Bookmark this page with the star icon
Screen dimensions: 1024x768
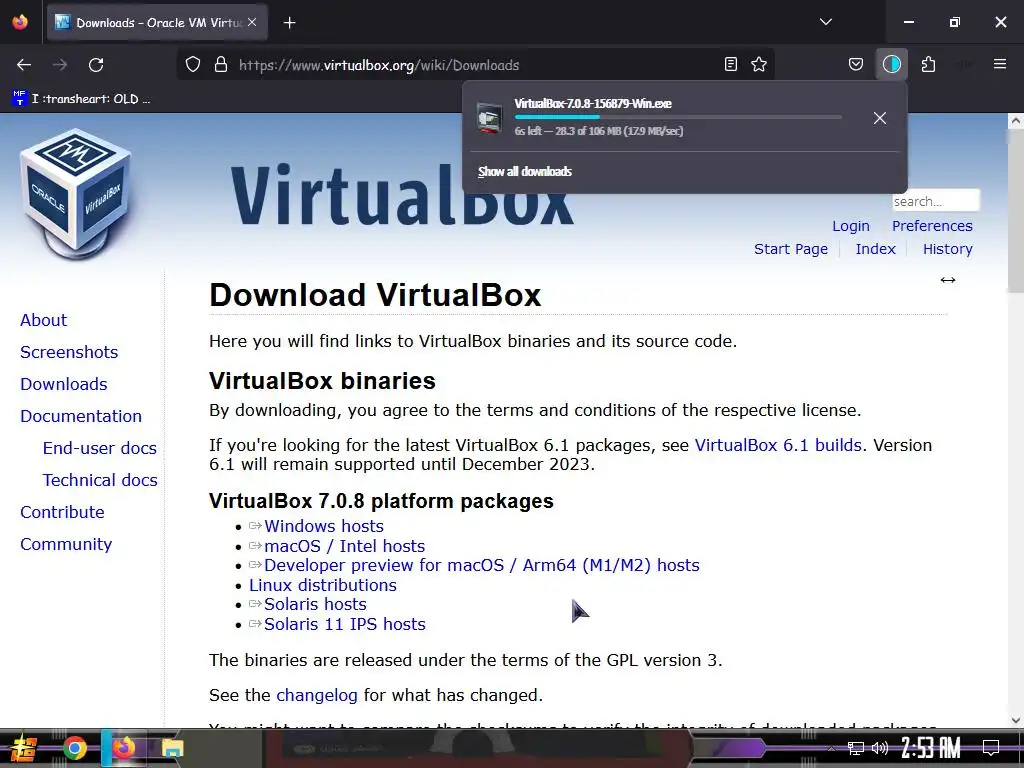pos(759,64)
